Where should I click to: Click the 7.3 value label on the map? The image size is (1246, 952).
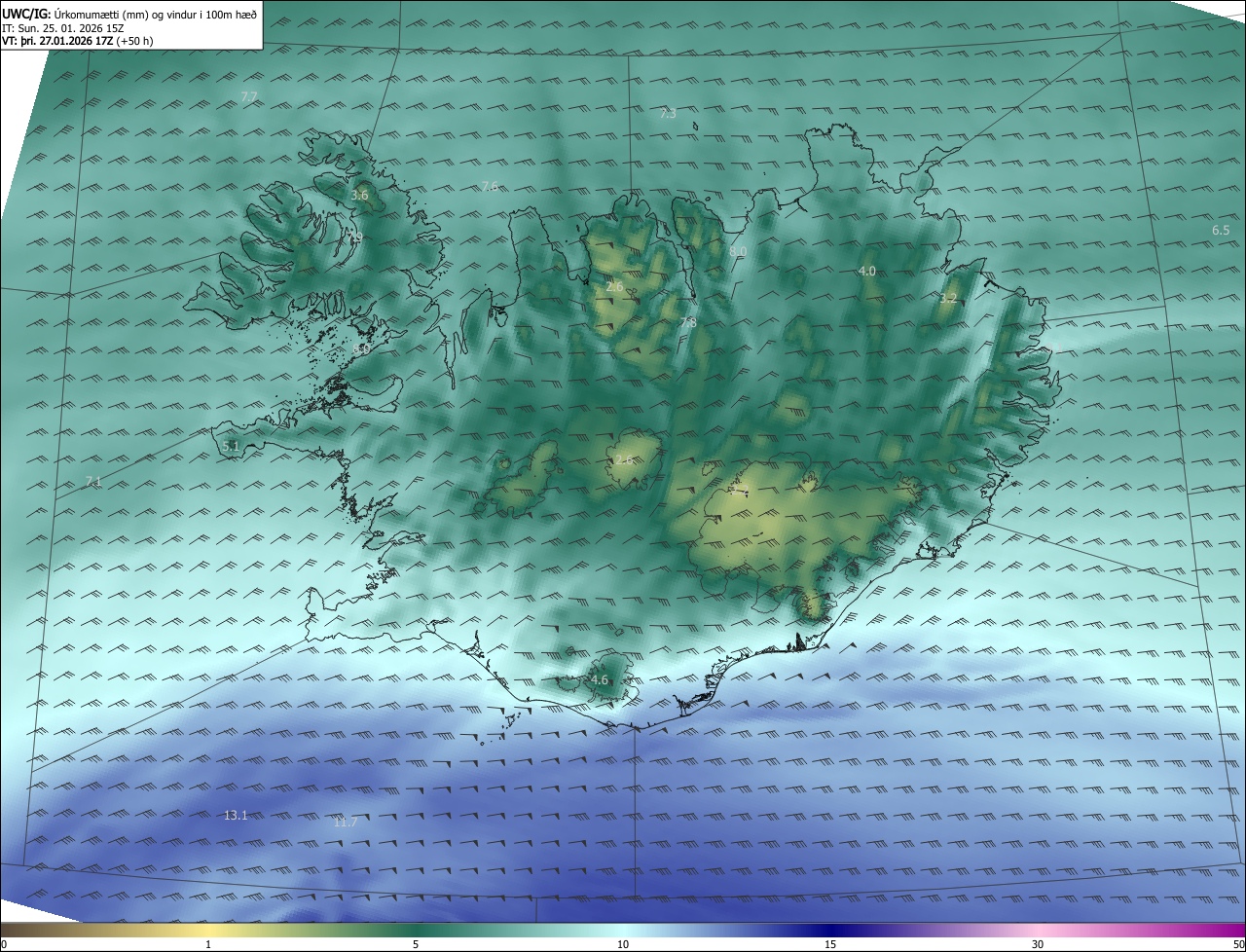click(x=667, y=114)
